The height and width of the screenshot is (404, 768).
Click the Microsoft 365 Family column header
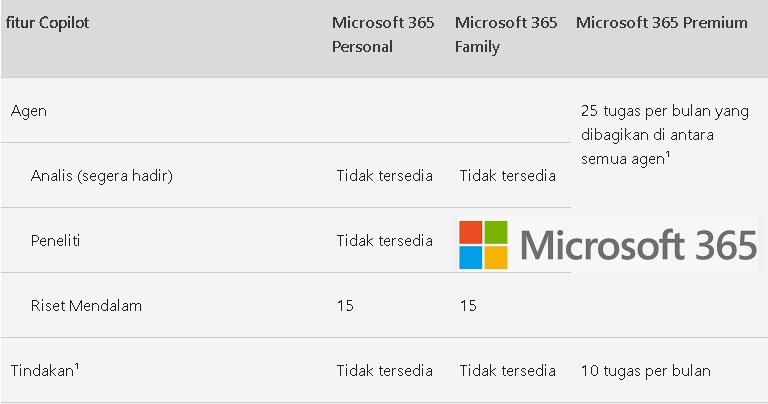504,34
